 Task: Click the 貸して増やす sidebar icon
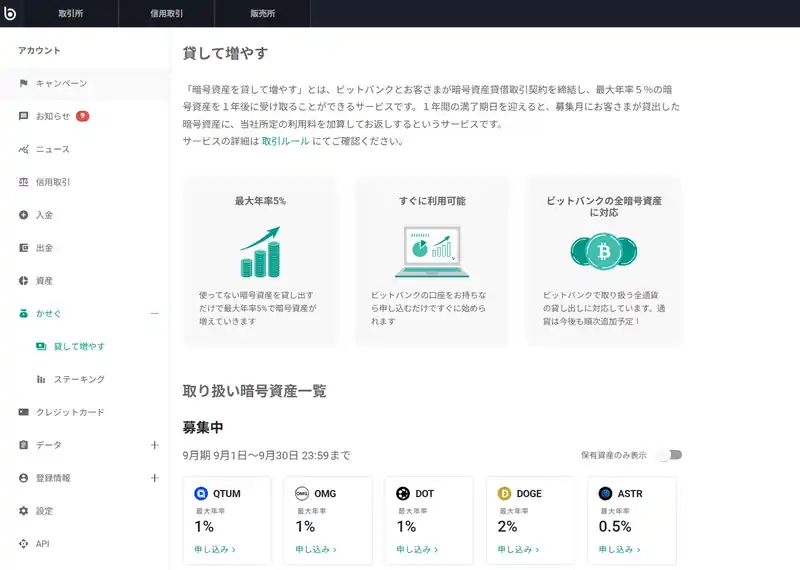click(41, 346)
